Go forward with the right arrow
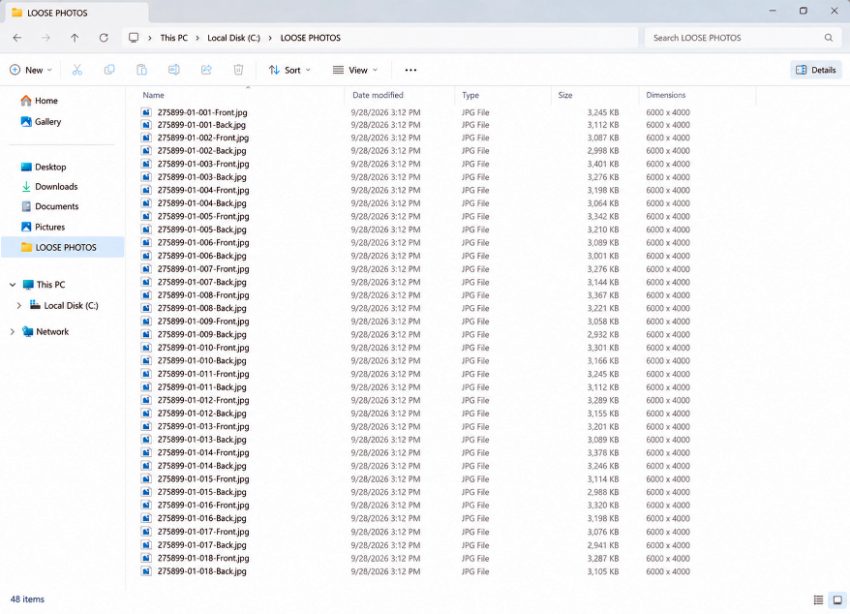Screen dimensions: 850x614 (46, 38)
